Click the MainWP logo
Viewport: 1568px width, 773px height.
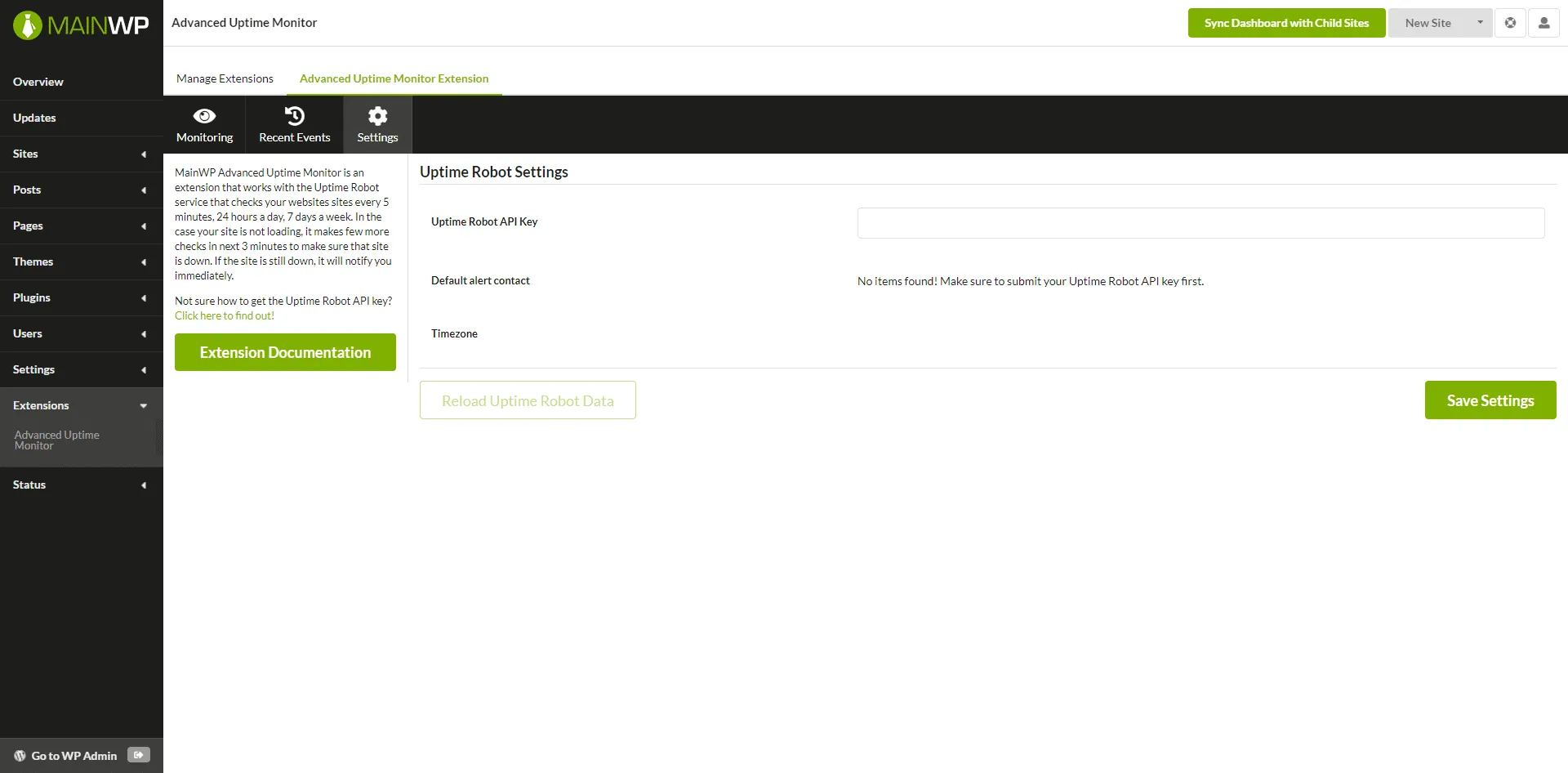(81, 24)
